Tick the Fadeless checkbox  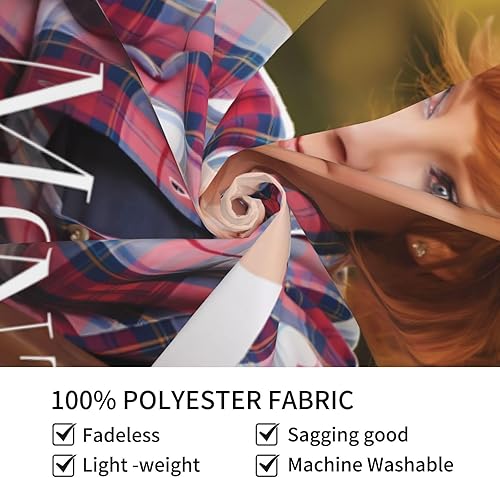coord(63,434)
